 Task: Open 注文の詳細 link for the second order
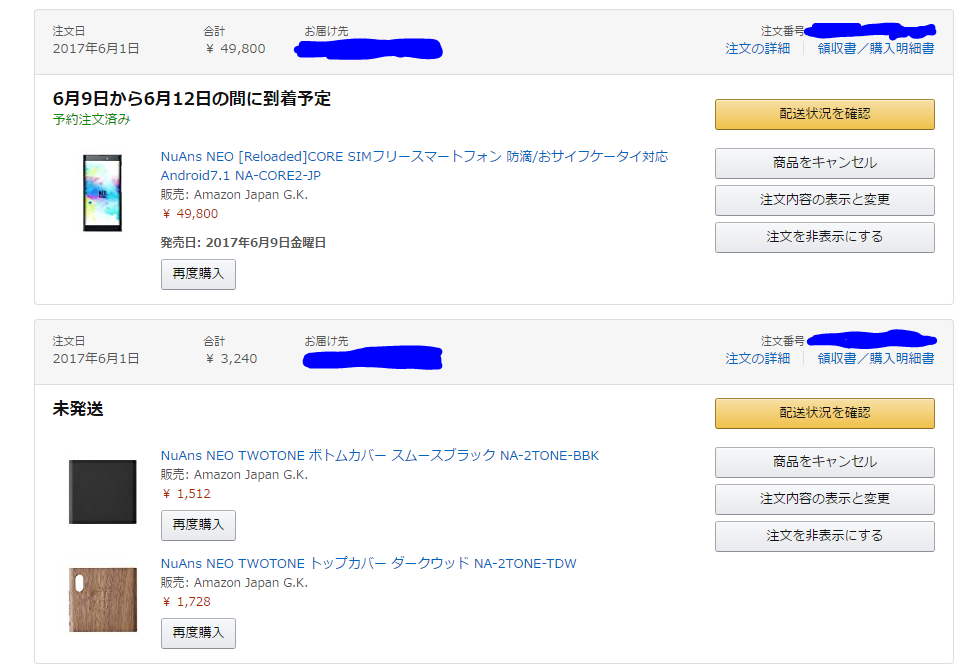point(757,358)
